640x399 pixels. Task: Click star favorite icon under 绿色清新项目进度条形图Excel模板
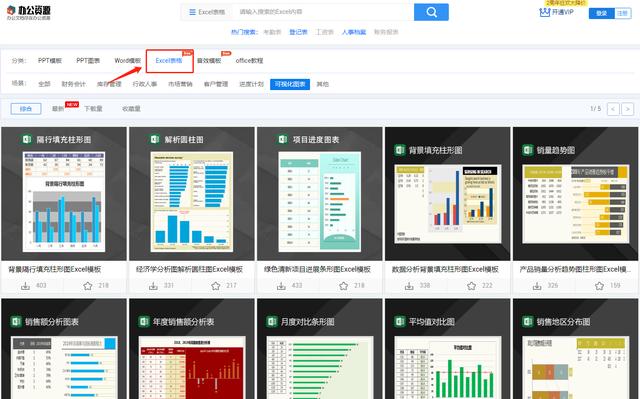pyautogui.click(x=344, y=286)
